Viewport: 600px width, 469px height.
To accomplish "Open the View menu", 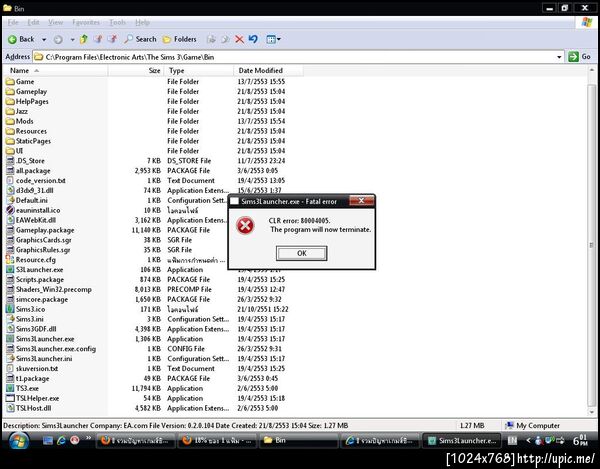I will tap(55, 22).
